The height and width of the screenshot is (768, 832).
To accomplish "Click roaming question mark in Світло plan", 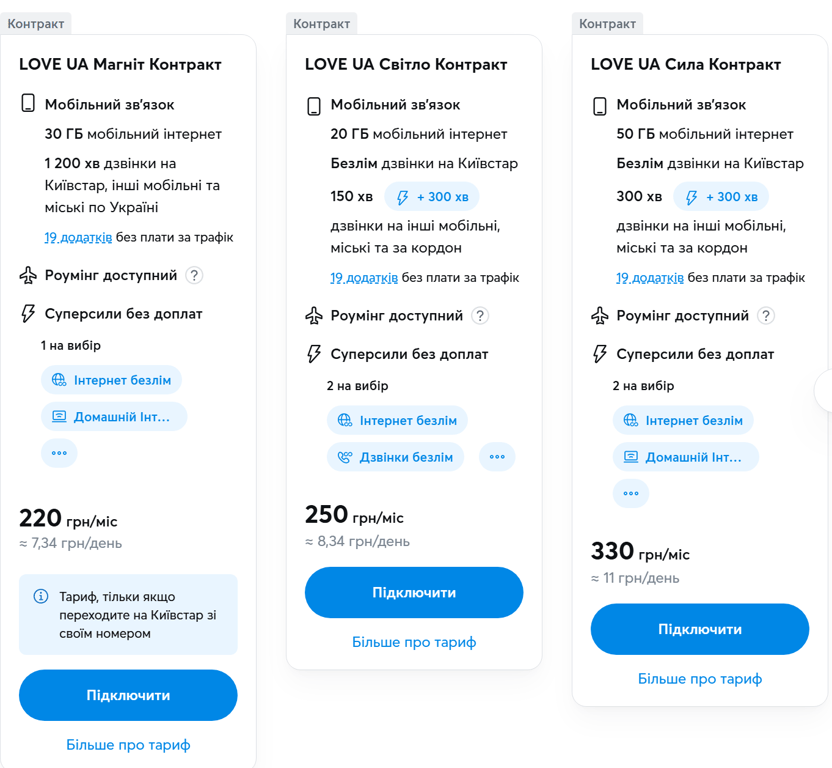I will coord(480,316).
